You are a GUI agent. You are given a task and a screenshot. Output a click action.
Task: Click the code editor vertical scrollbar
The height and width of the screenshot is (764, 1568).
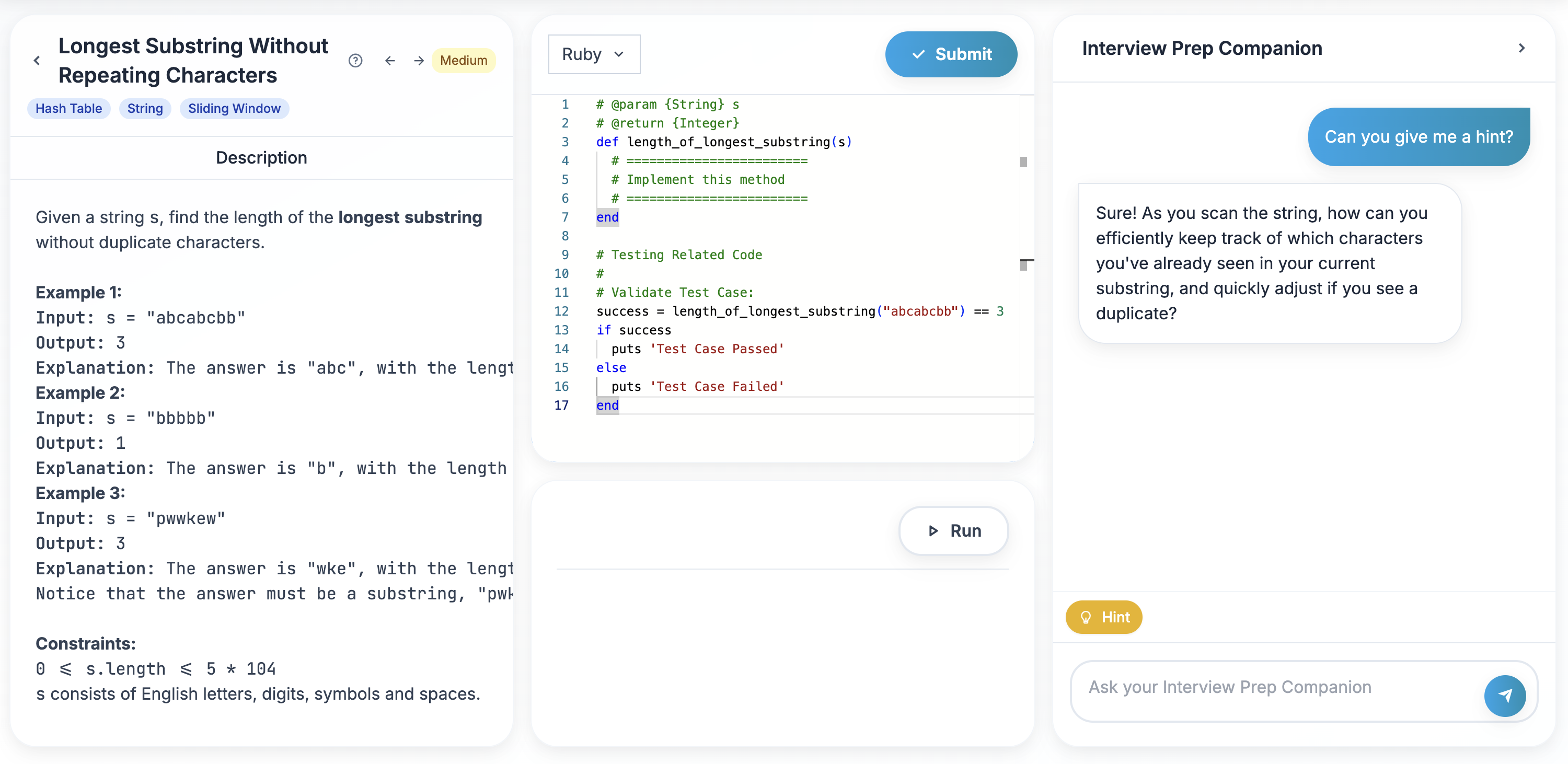[x=1023, y=162]
